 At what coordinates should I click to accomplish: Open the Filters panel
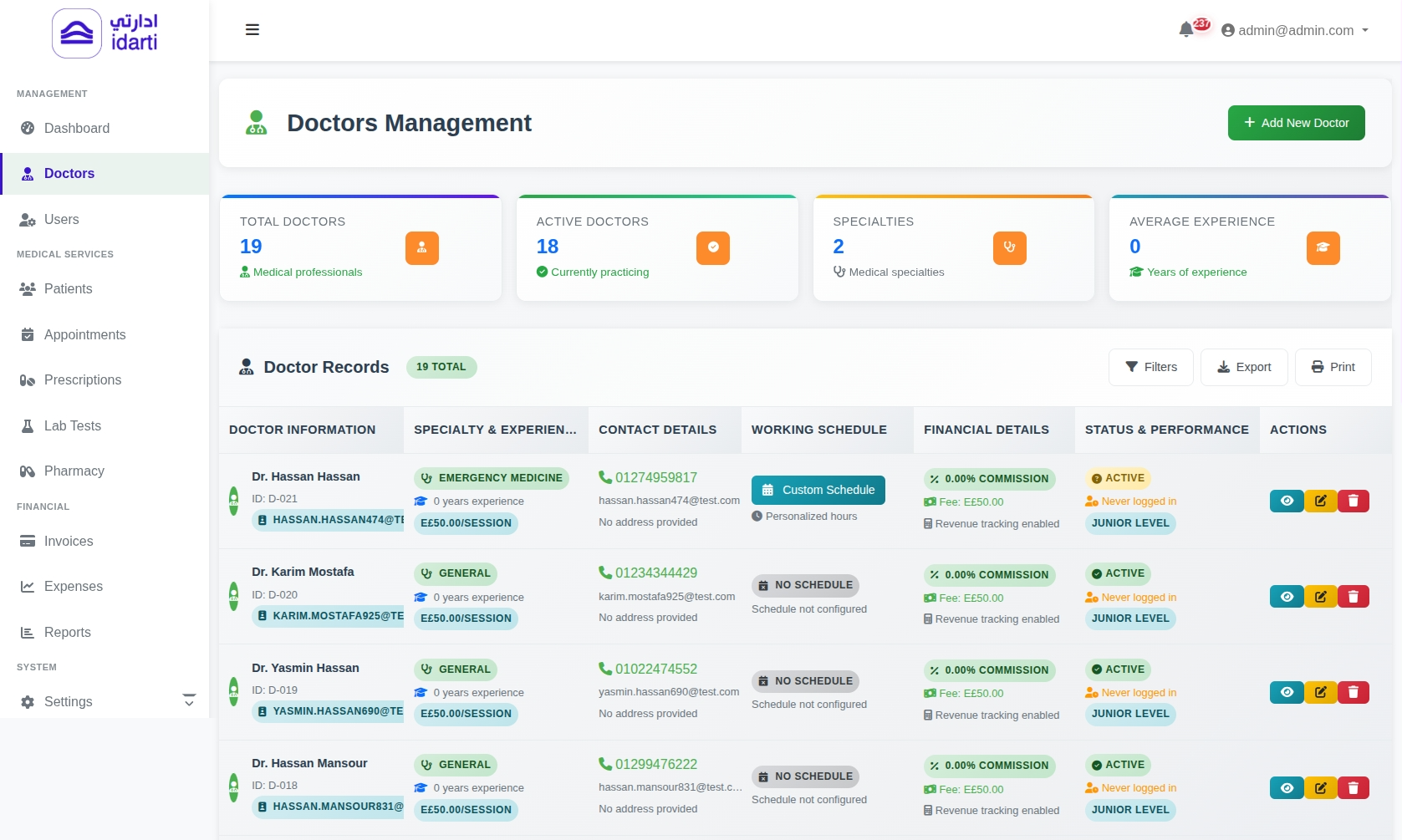pos(1150,367)
